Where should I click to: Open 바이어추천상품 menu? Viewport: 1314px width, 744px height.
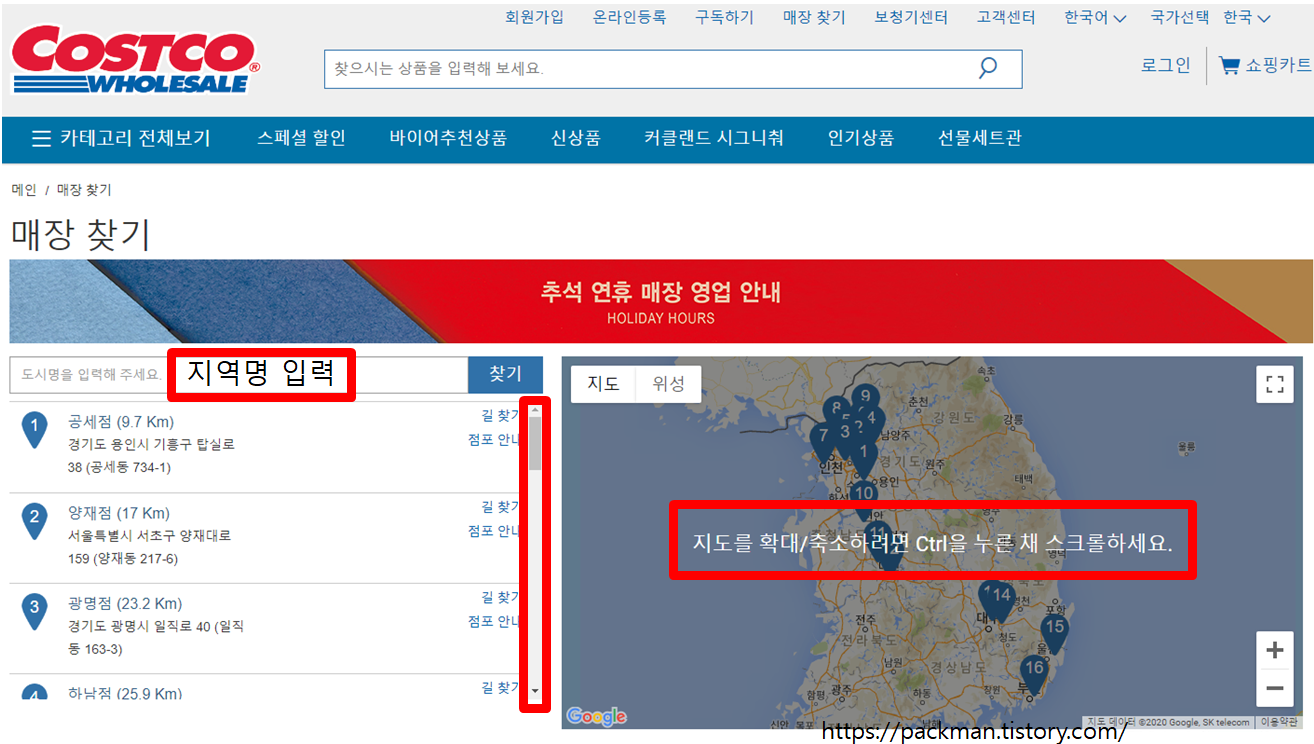click(448, 138)
